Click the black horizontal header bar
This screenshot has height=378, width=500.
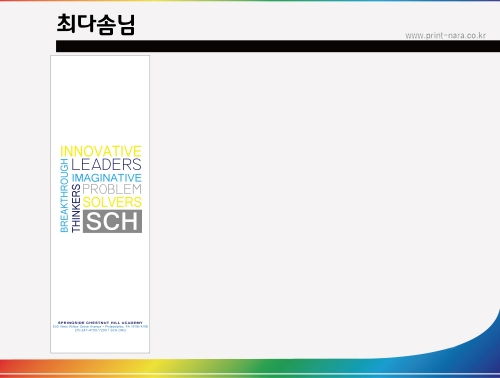[278, 46]
